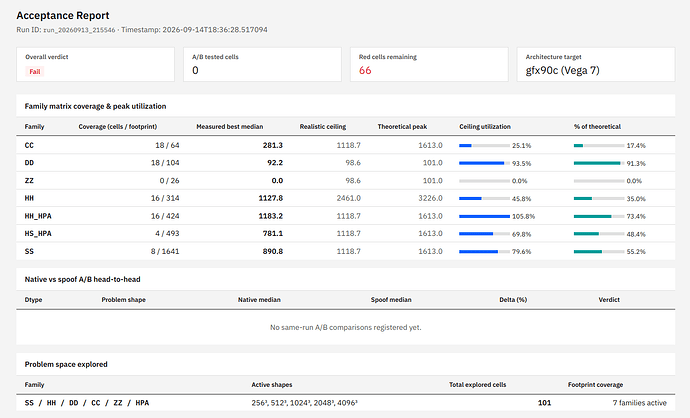Click the active shapes list 256³ to 4096³
This screenshot has height=418, width=690.
click(x=305, y=403)
